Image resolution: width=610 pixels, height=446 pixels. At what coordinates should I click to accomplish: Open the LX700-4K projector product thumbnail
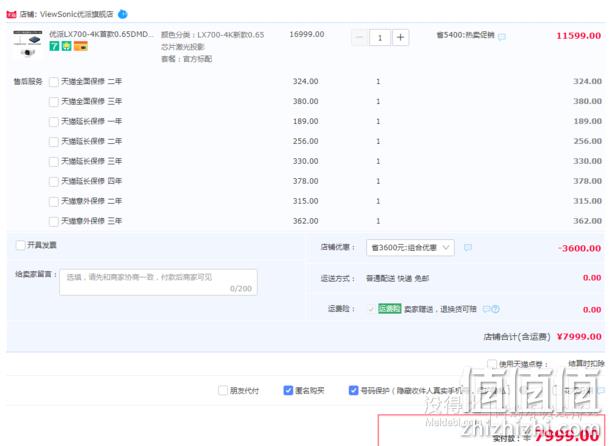pyautogui.click(x=27, y=44)
